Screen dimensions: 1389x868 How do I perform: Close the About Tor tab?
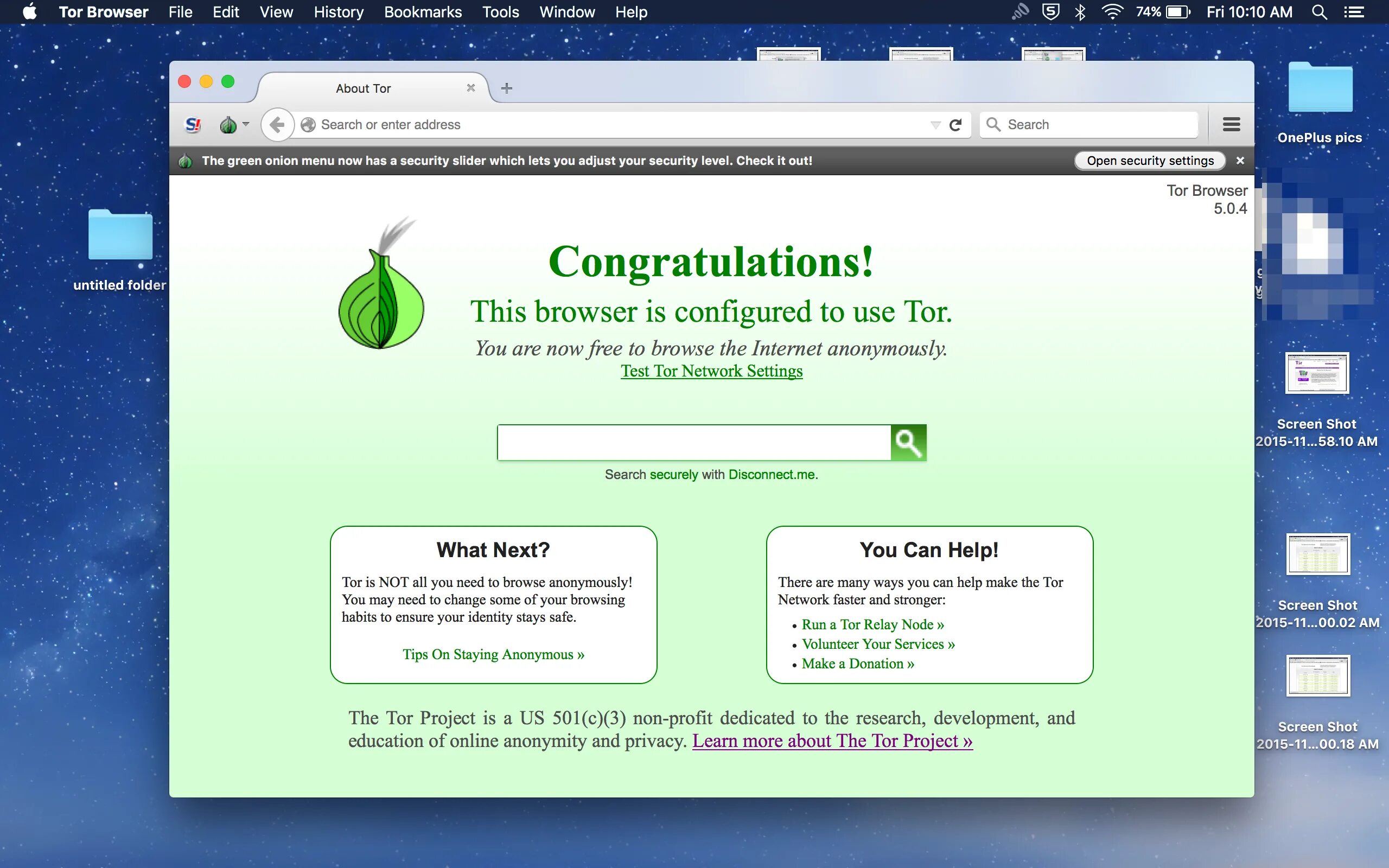[x=470, y=88]
